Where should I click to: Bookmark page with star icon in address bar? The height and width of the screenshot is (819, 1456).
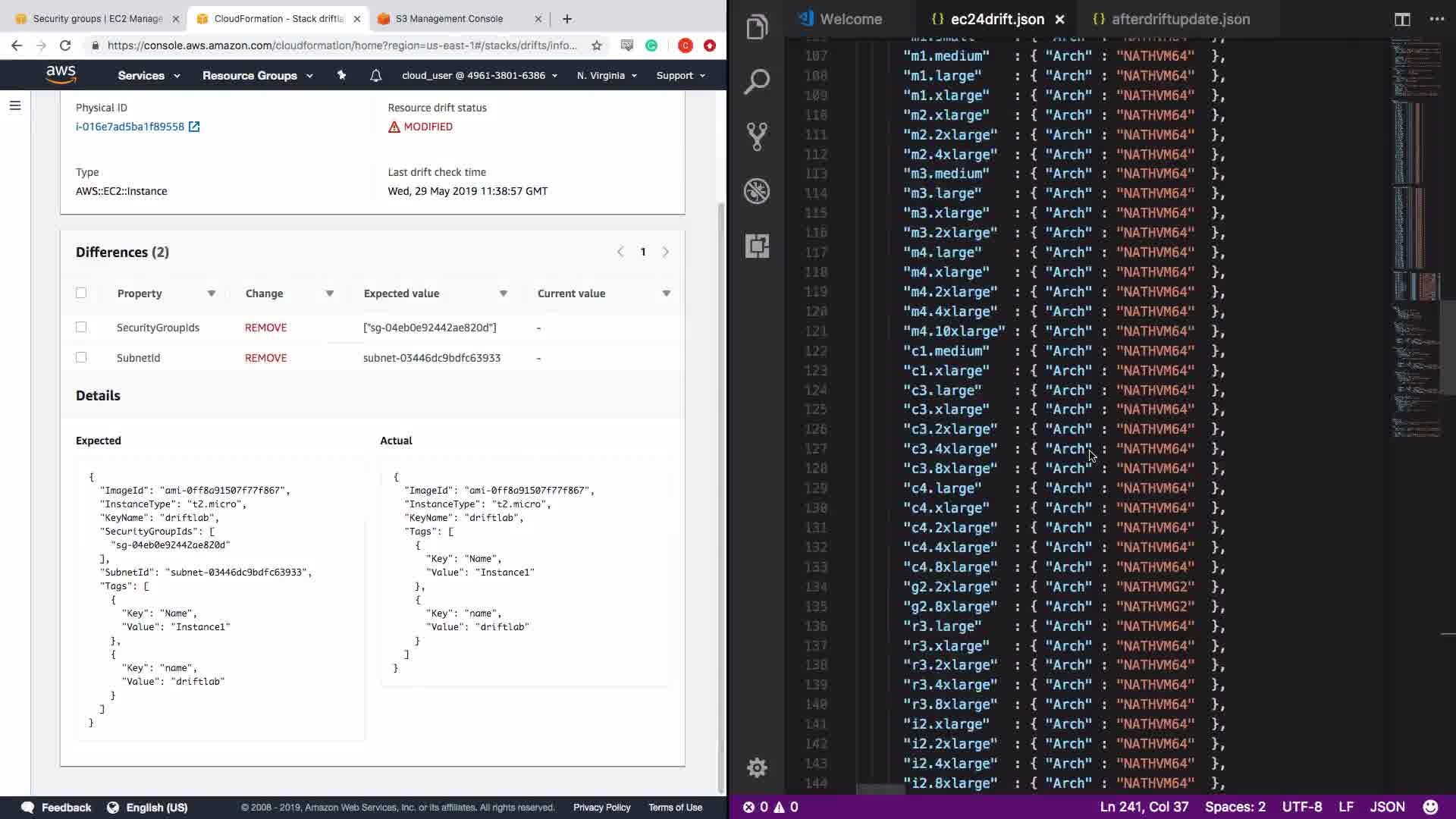597,45
